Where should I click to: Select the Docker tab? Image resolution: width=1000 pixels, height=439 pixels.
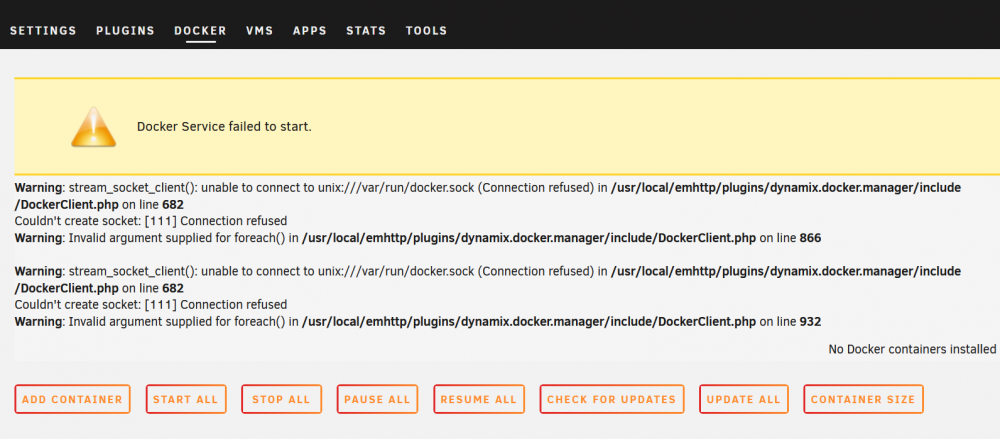tap(200, 31)
